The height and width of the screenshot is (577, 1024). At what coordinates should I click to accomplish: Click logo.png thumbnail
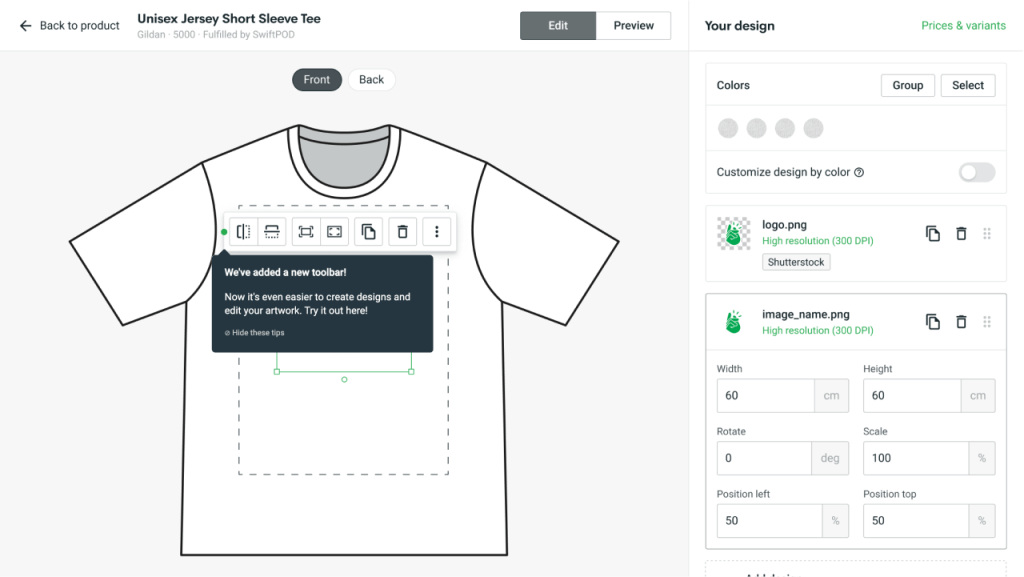click(733, 234)
